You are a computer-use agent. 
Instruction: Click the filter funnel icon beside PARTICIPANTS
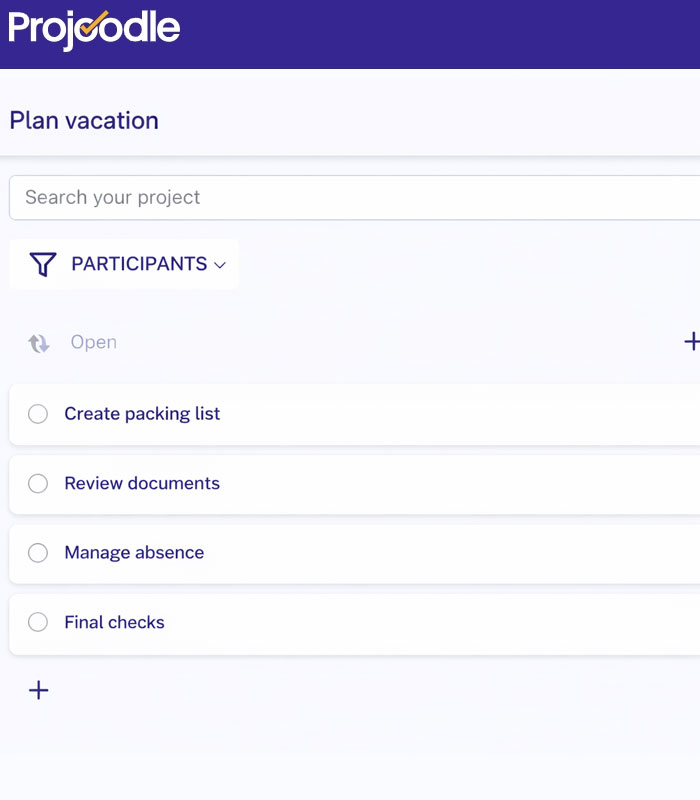40,264
